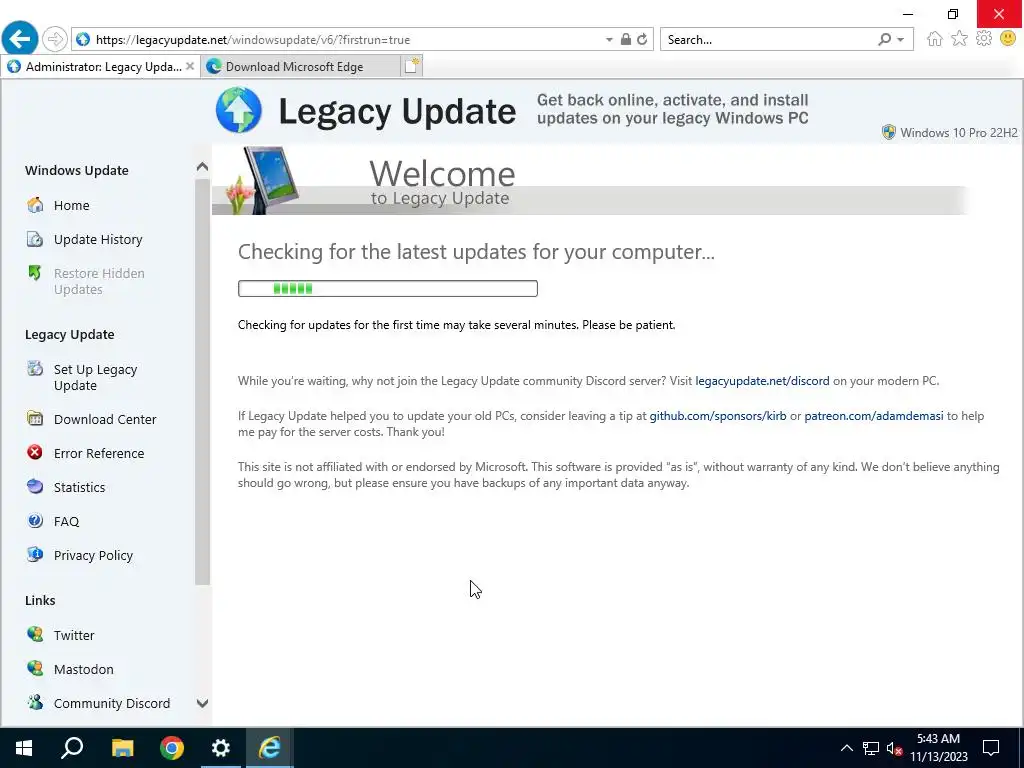This screenshot has width=1024, height=768.
Task: Click the Internet Explorer taskbar icon
Action: pos(270,748)
